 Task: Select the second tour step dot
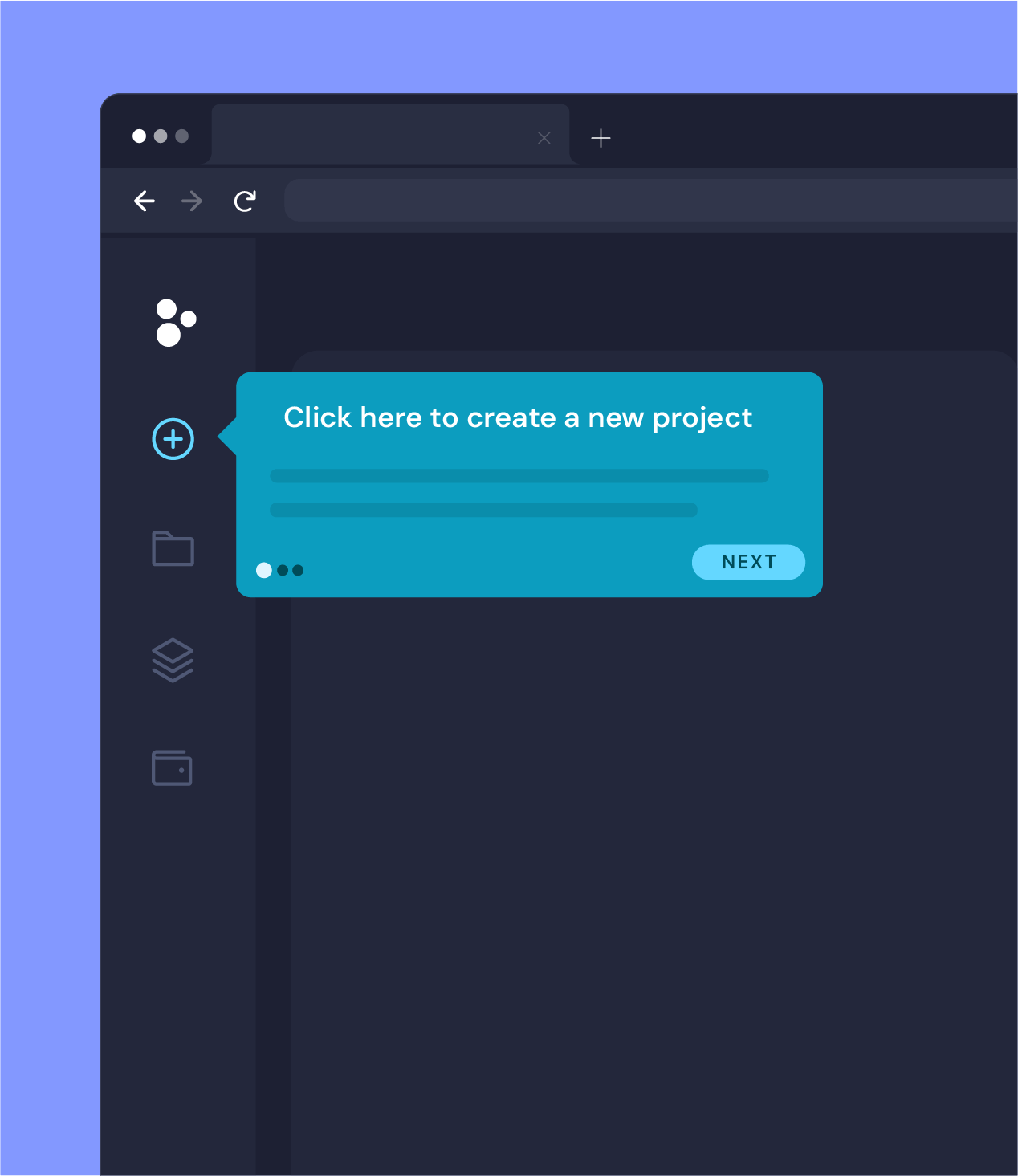[283, 571]
